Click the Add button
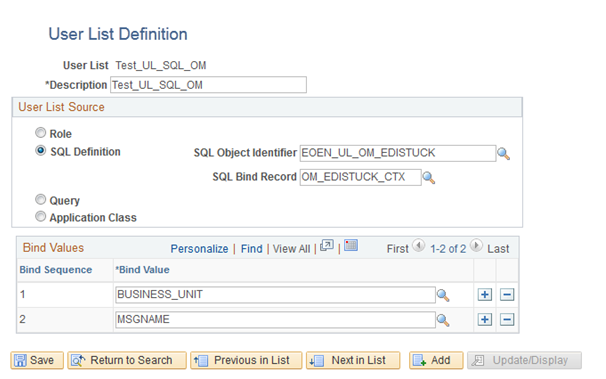 click(x=436, y=360)
